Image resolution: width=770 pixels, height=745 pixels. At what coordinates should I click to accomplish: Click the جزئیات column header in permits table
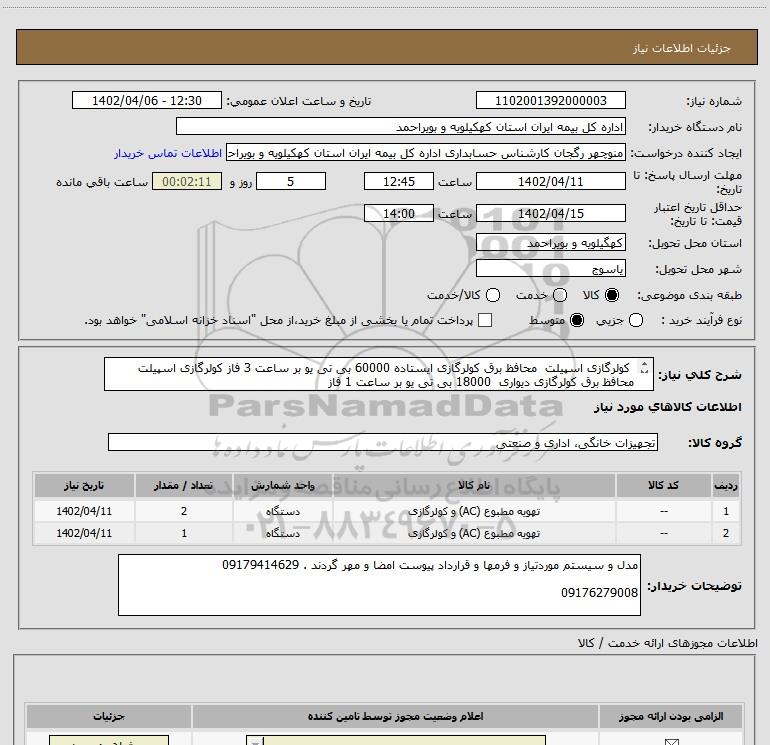point(109,717)
